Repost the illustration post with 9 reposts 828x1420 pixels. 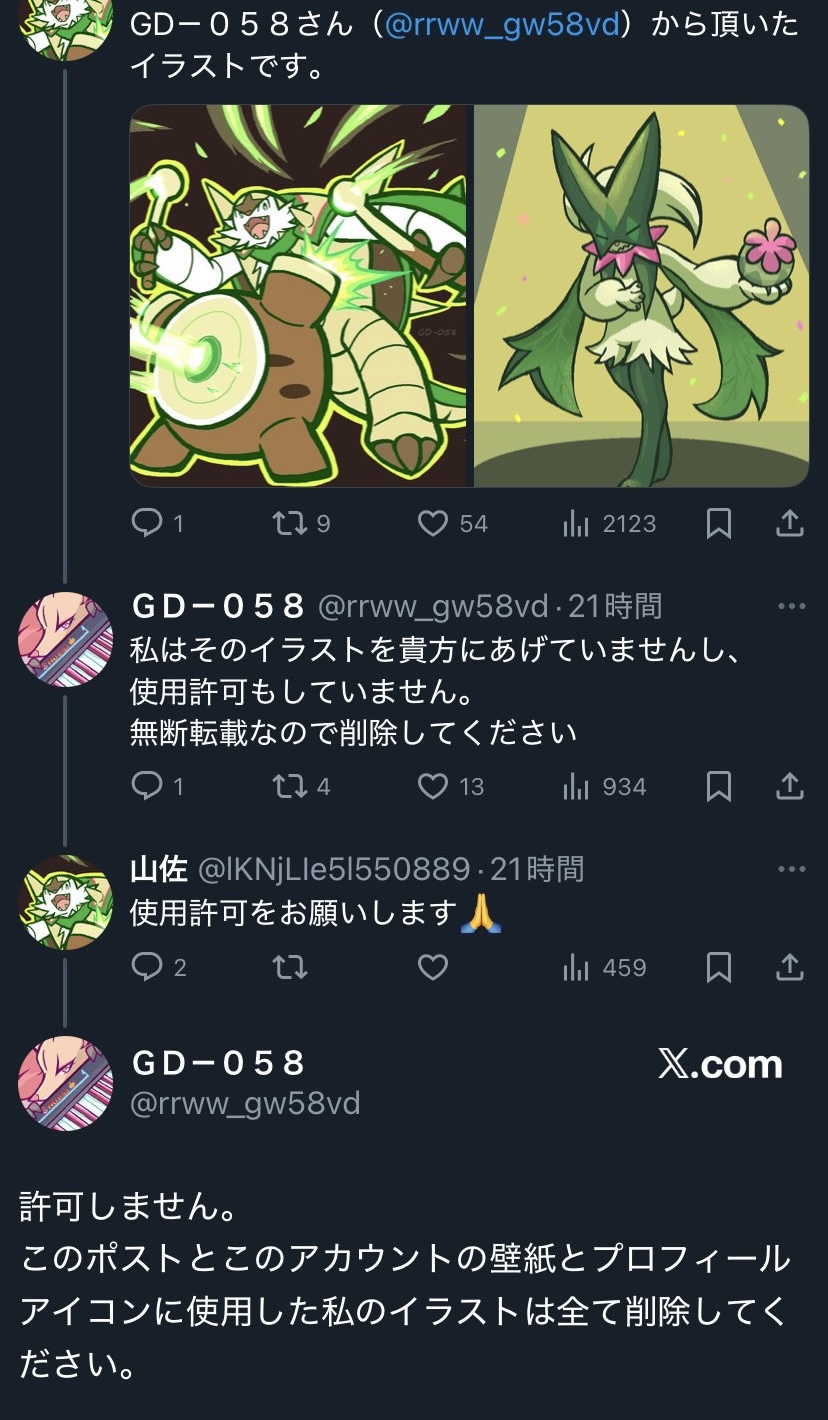[301, 523]
